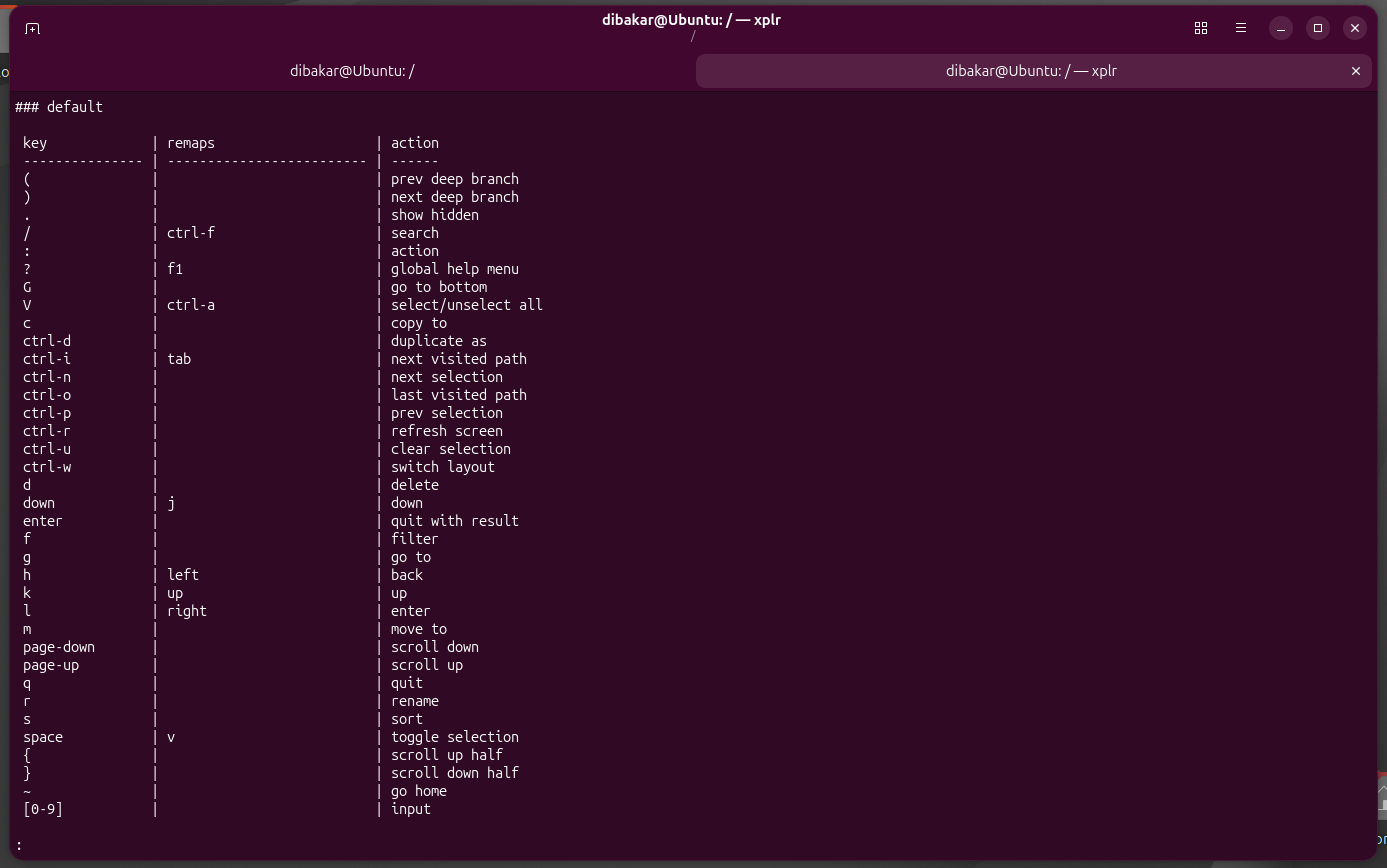Screen dimensions: 1387x868
Task: Click 'toggle selection' action text
Action: point(455,737)
